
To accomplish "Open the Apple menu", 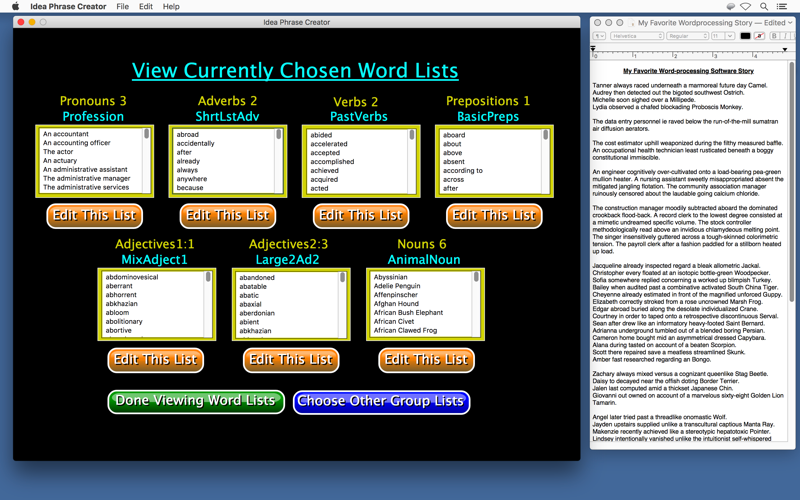I will click(15, 6).
